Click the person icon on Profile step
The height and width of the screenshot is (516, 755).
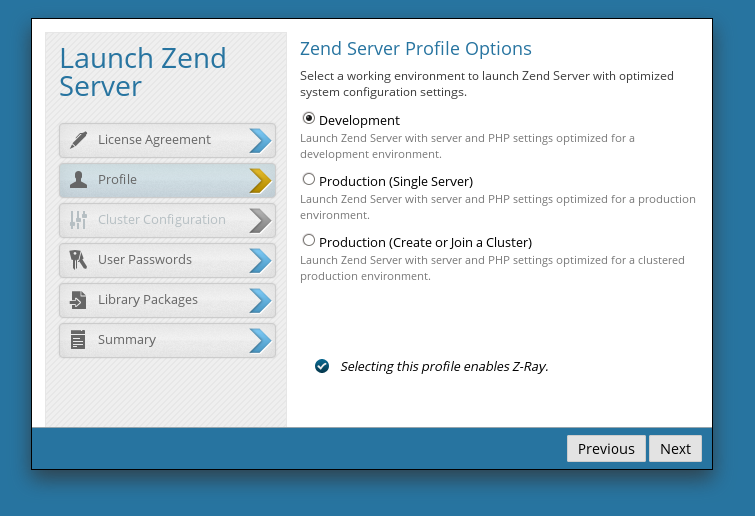point(78,180)
